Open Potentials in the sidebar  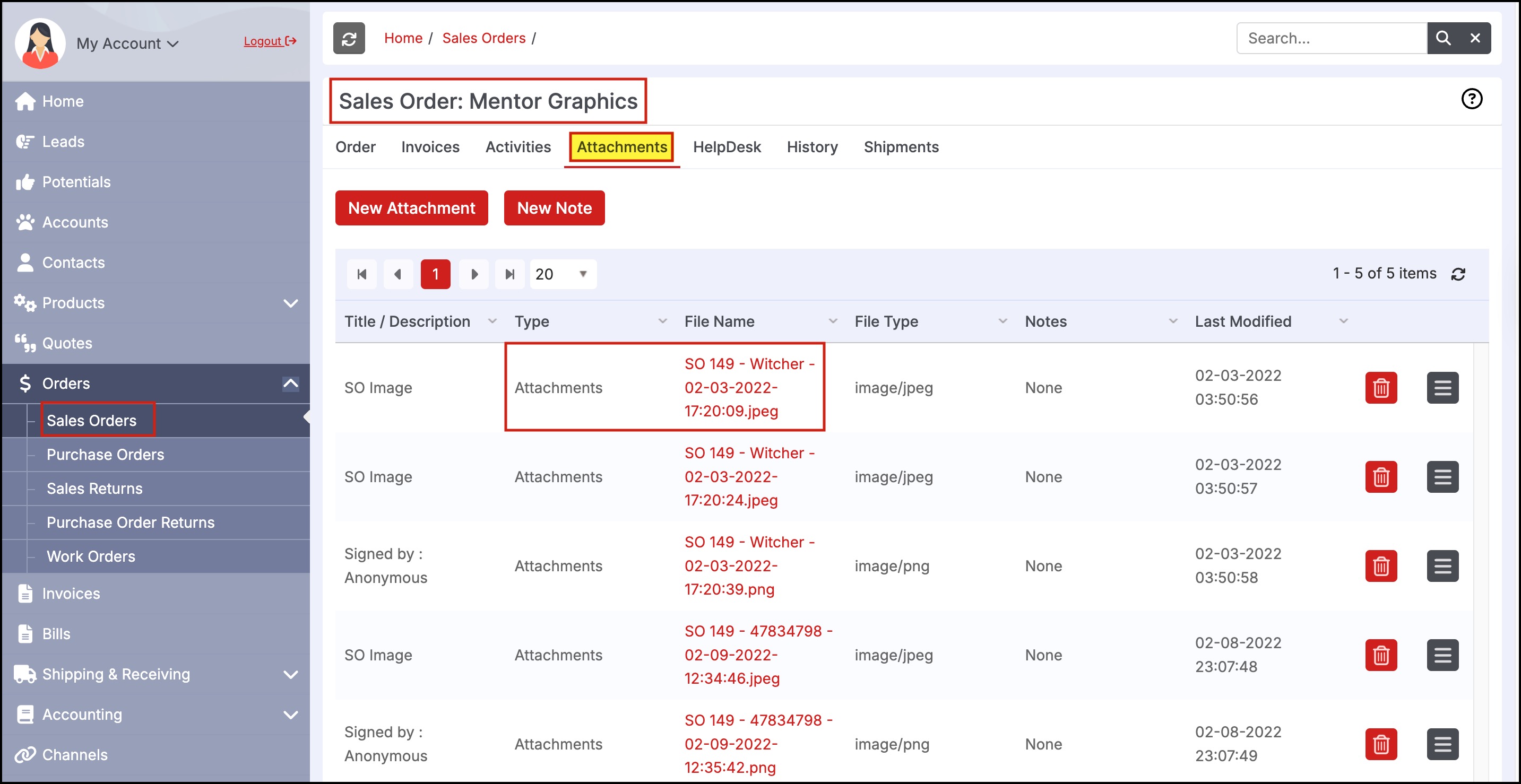pos(156,182)
